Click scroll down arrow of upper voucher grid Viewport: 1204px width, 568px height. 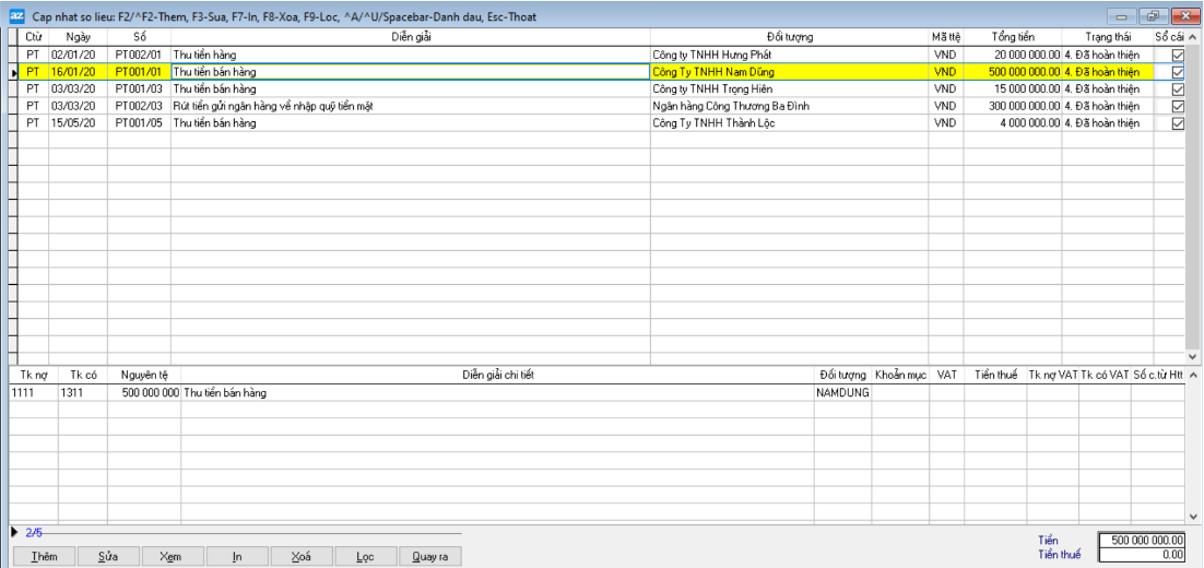[1192, 356]
